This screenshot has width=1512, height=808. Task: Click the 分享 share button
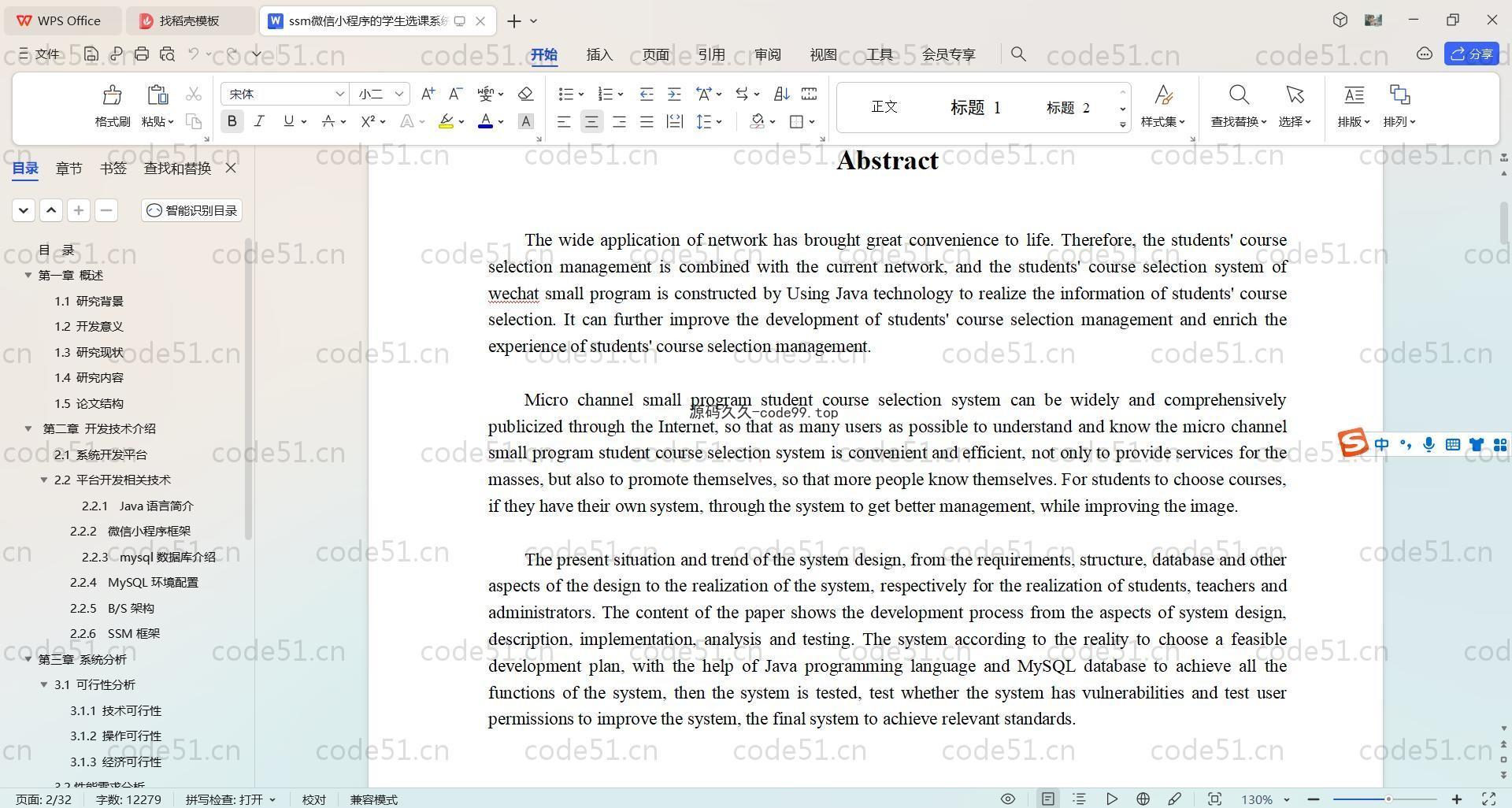tap(1471, 54)
